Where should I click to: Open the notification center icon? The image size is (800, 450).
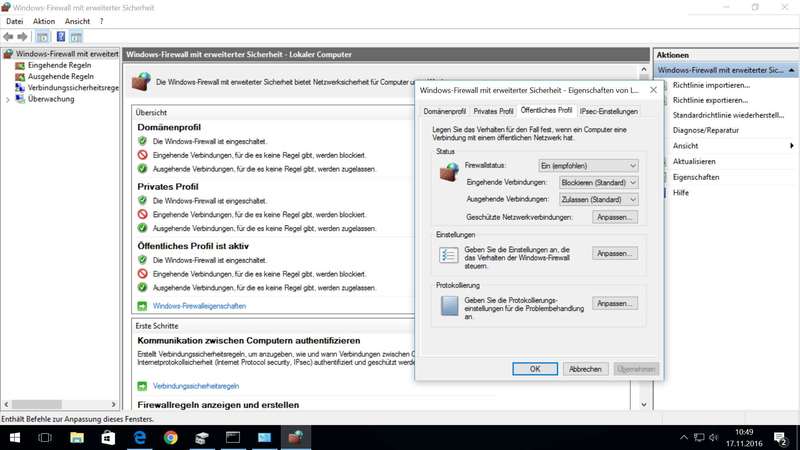pyautogui.click(x=780, y=438)
